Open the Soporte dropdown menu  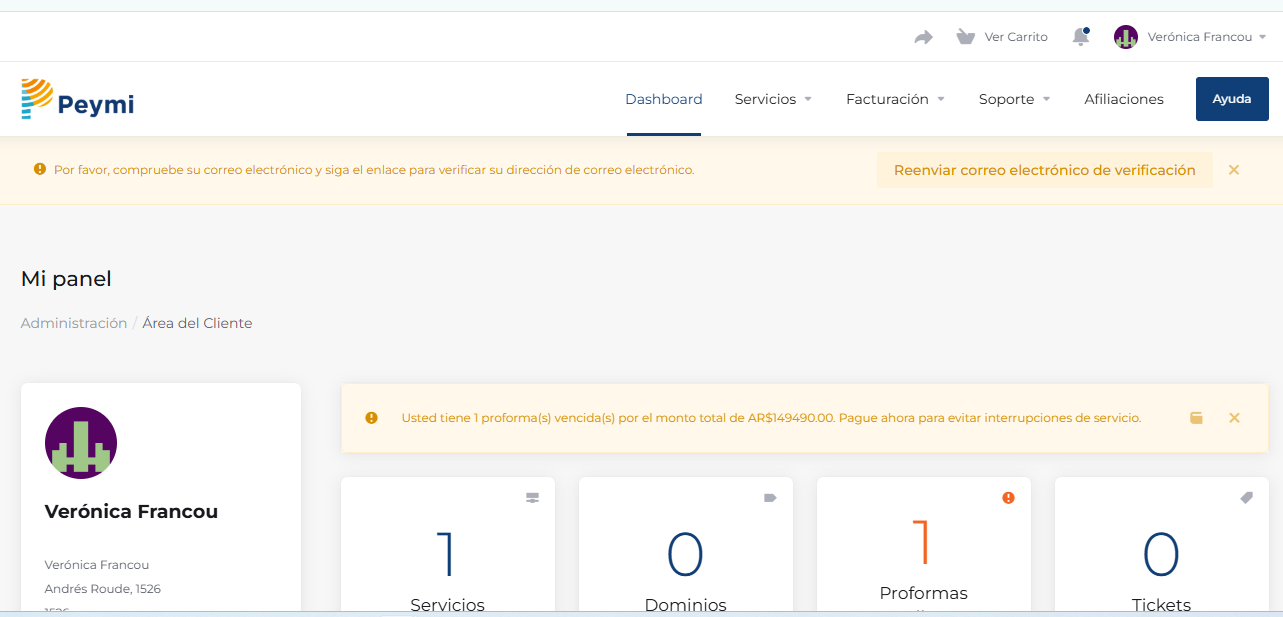pos(1014,99)
